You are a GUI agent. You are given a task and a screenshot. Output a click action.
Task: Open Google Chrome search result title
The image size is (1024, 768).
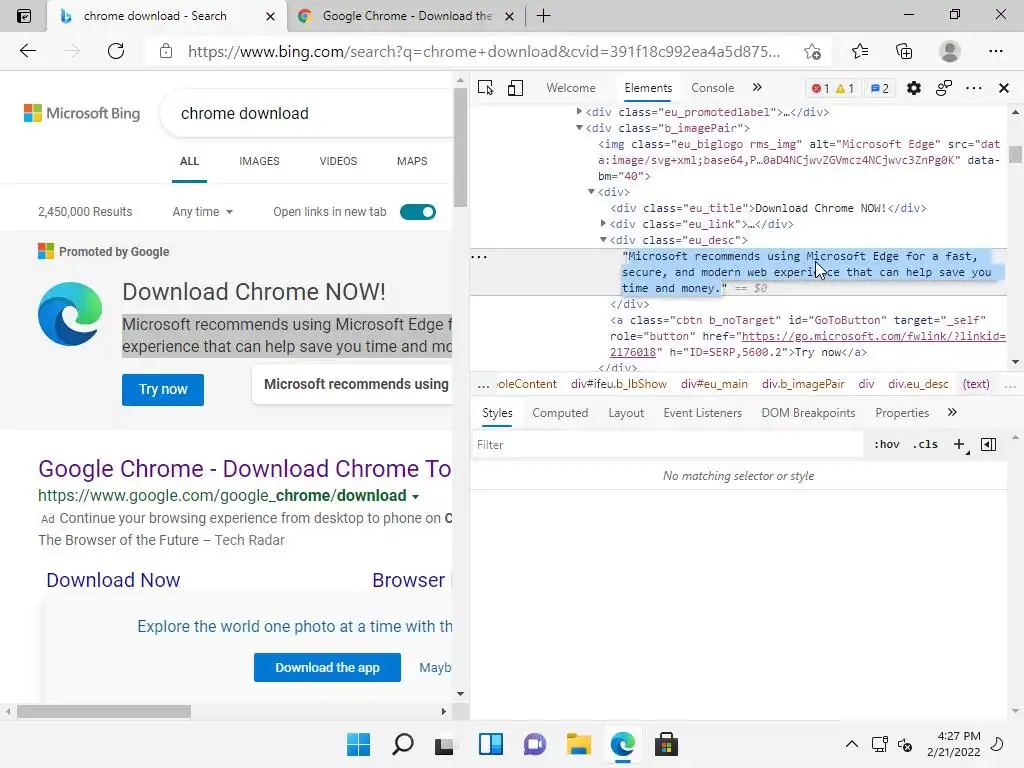click(244, 469)
